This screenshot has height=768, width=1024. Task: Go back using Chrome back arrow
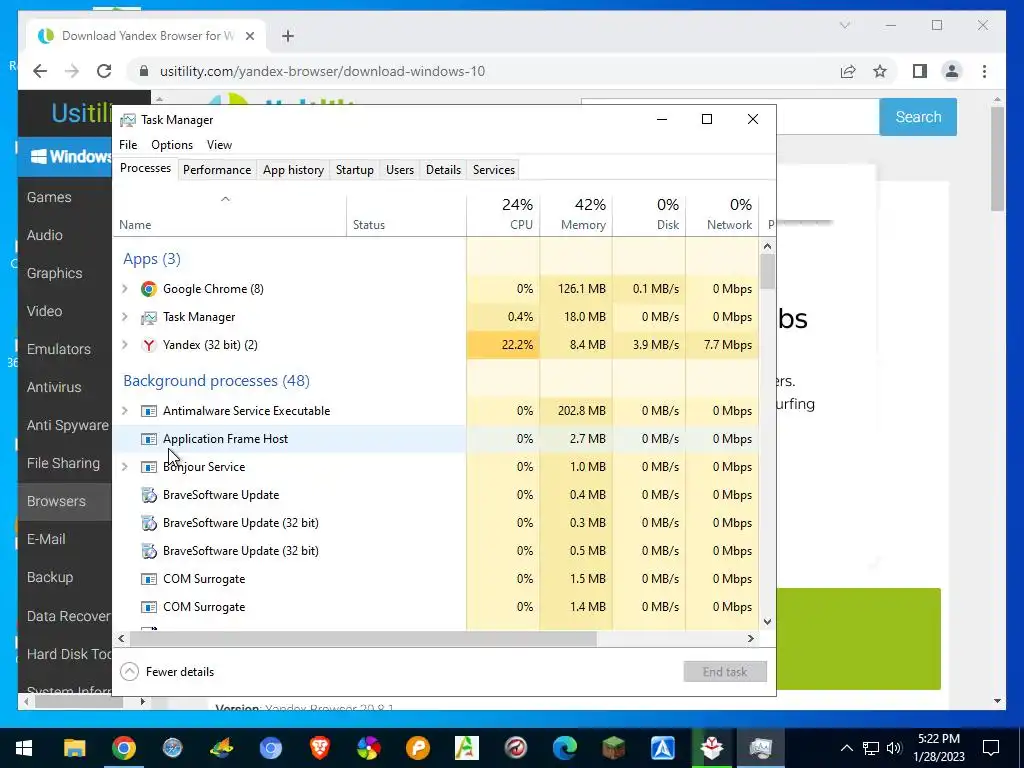click(x=40, y=71)
